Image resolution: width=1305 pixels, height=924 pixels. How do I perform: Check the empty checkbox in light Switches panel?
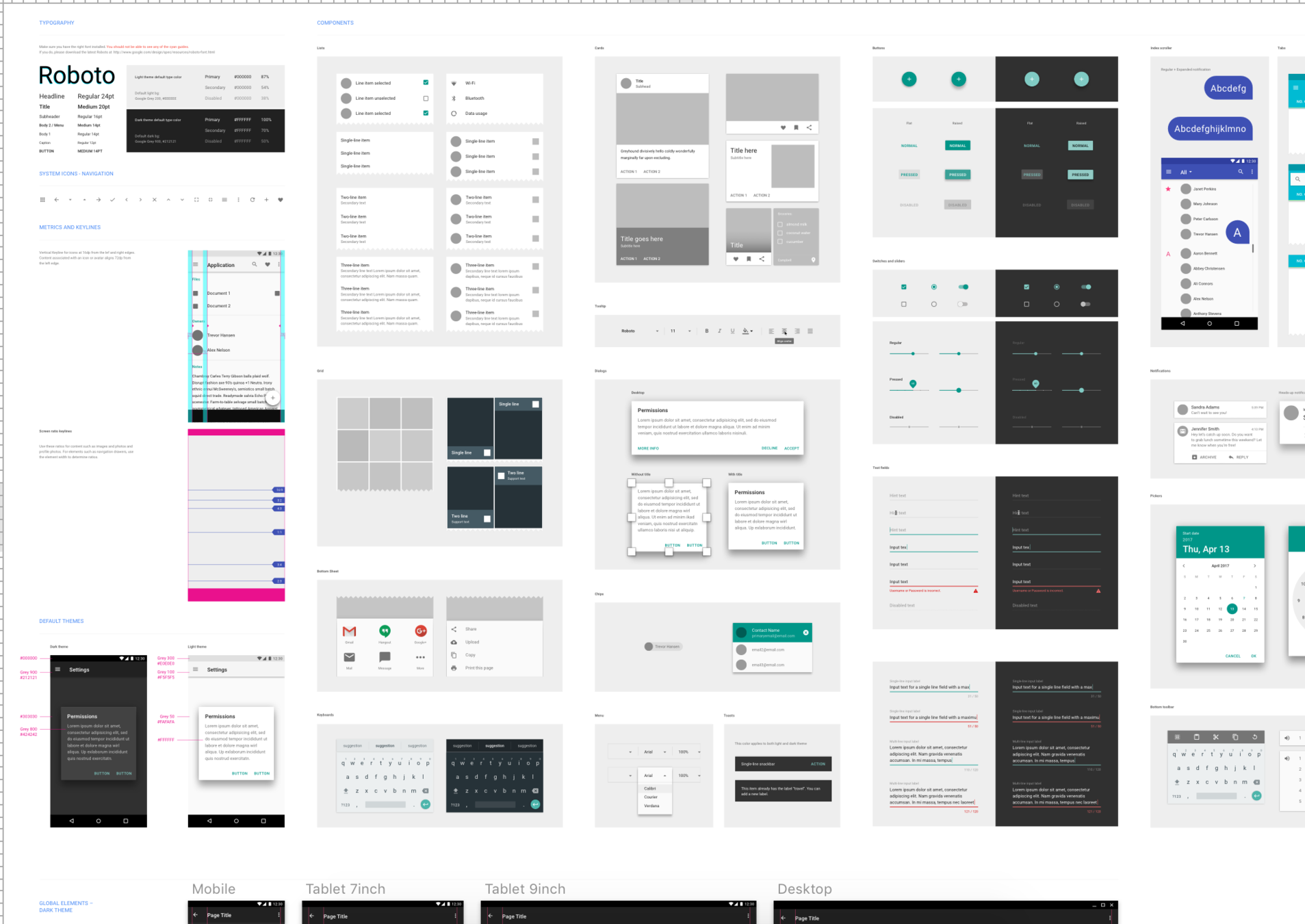point(903,304)
